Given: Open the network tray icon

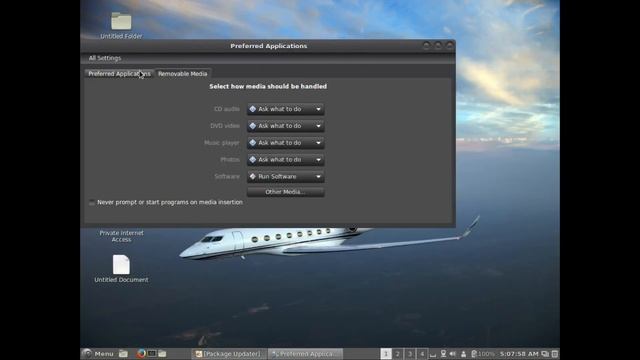Looking at the screenshot, I should (x=443, y=353).
